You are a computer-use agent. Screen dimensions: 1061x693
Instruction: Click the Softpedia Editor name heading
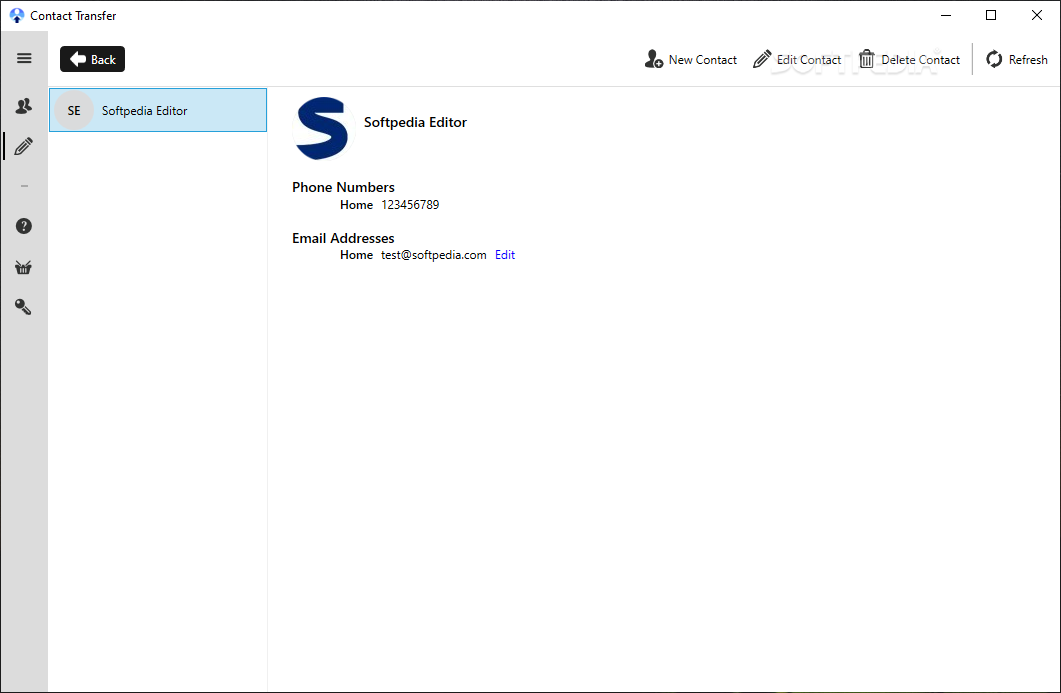point(415,122)
